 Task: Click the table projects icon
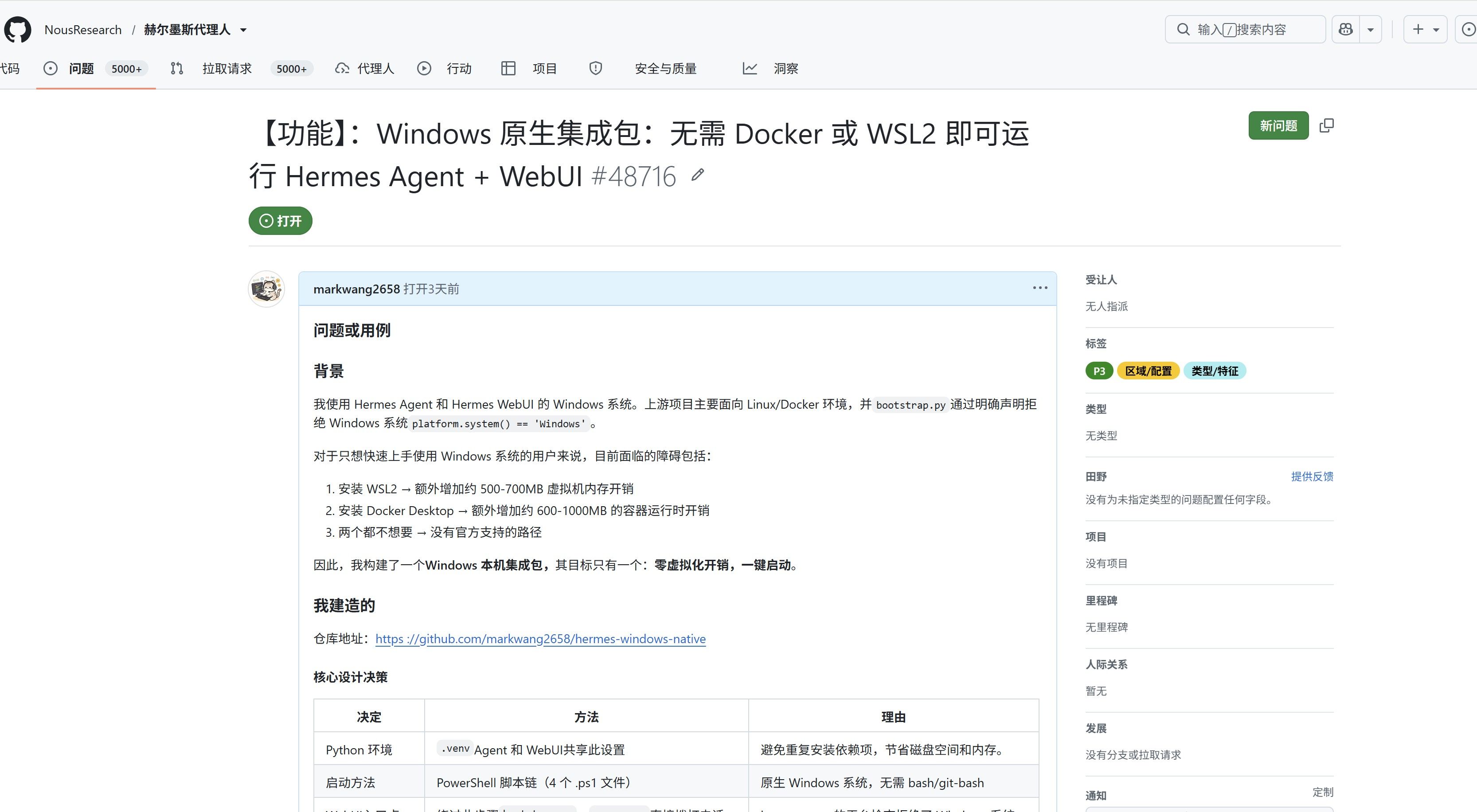(508, 69)
